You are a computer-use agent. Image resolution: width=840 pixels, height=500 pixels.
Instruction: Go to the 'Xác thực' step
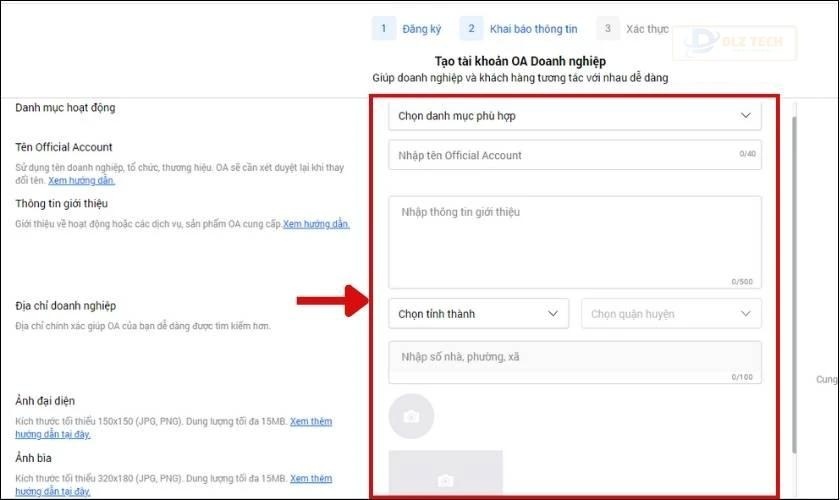646,30
